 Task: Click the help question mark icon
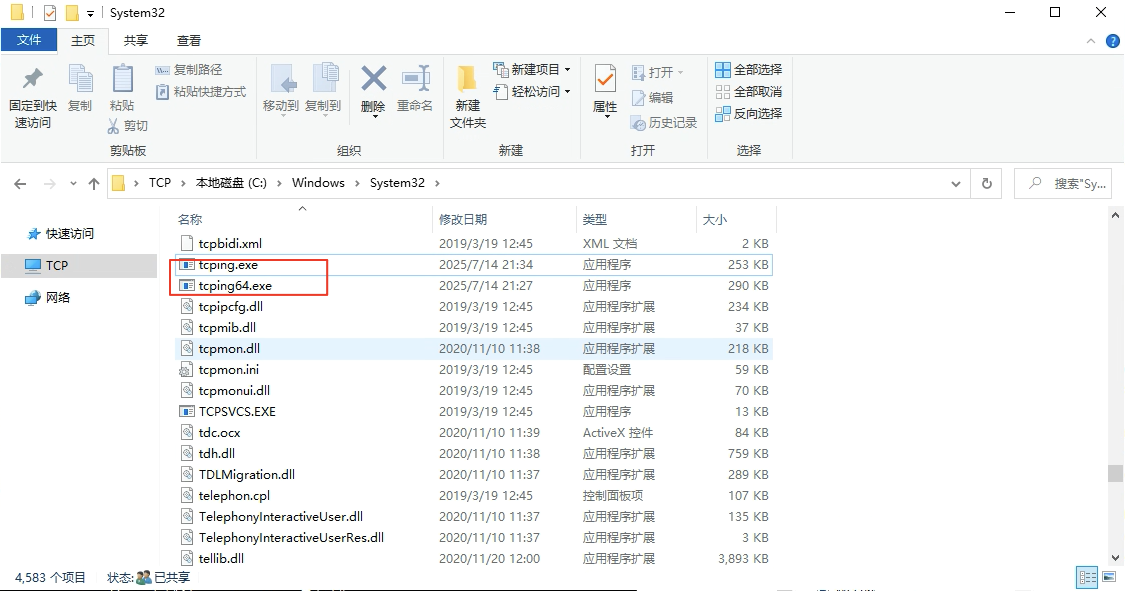point(1112,41)
